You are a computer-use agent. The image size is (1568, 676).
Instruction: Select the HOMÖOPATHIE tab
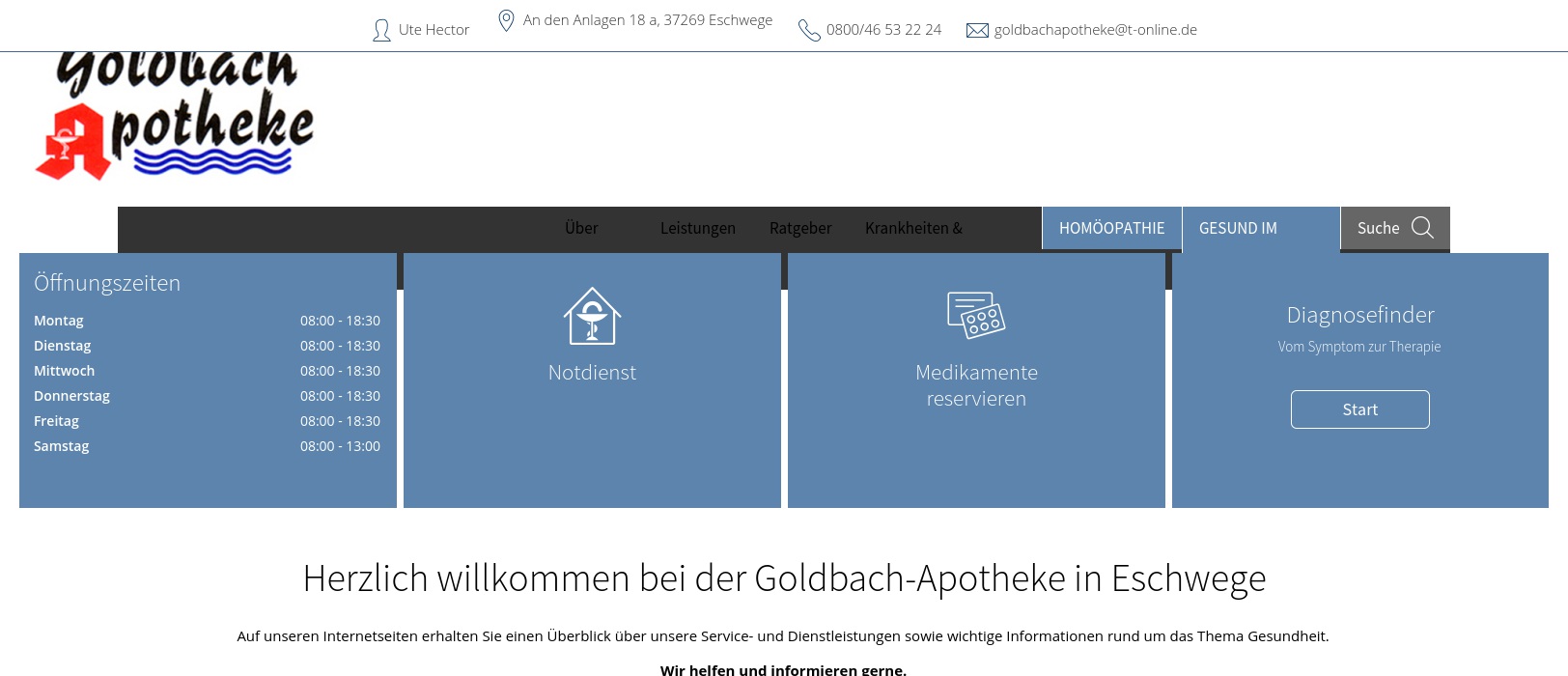point(1111,228)
